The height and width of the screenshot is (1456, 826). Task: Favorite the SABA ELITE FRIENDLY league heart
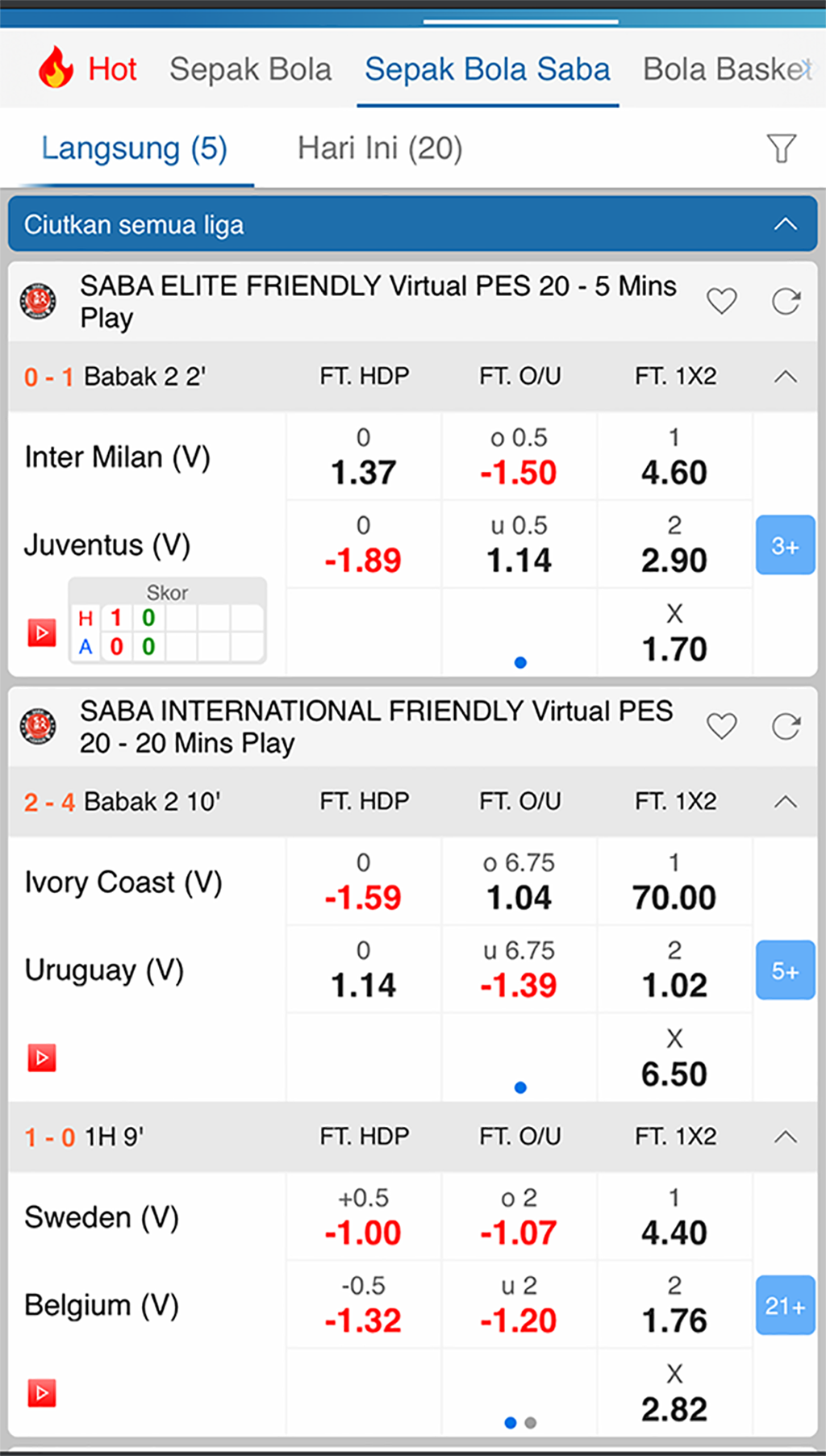coord(721,302)
